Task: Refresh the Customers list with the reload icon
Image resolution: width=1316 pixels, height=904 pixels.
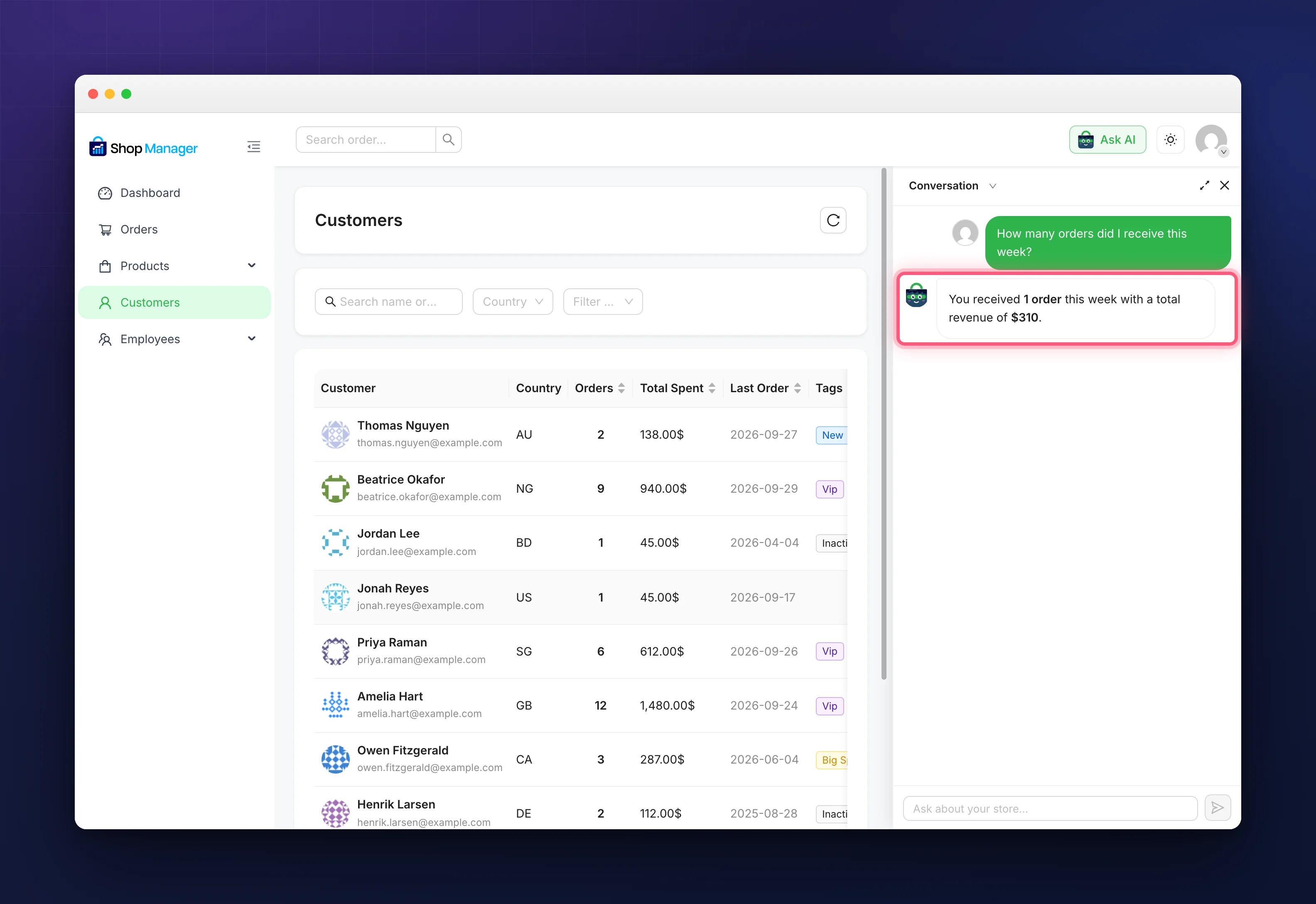Action: [x=833, y=220]
